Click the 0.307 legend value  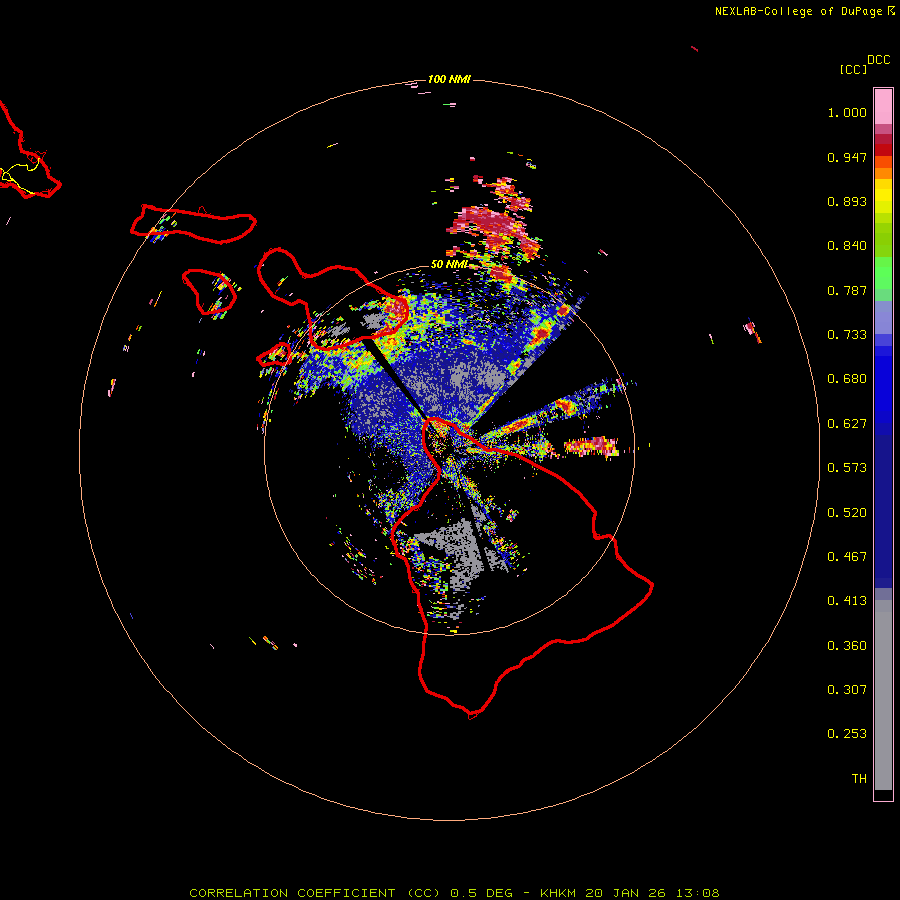click(x=847, y=689)
